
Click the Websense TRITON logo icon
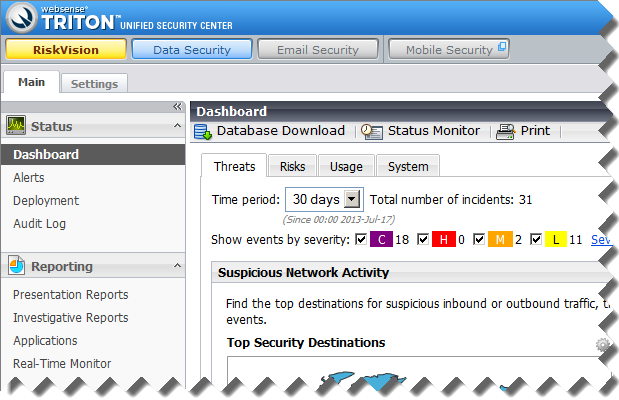point(22,18)
